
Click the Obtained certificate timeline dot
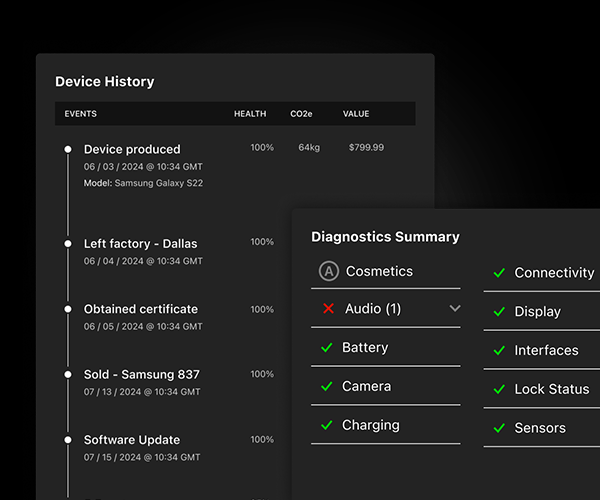coord(68,309)
